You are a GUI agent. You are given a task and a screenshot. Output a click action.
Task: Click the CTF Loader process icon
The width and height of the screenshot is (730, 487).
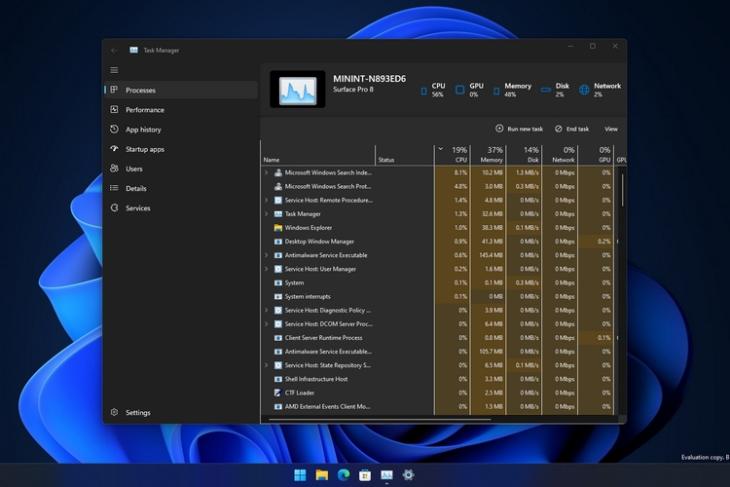pyautogui.click(x=278, y=392)
